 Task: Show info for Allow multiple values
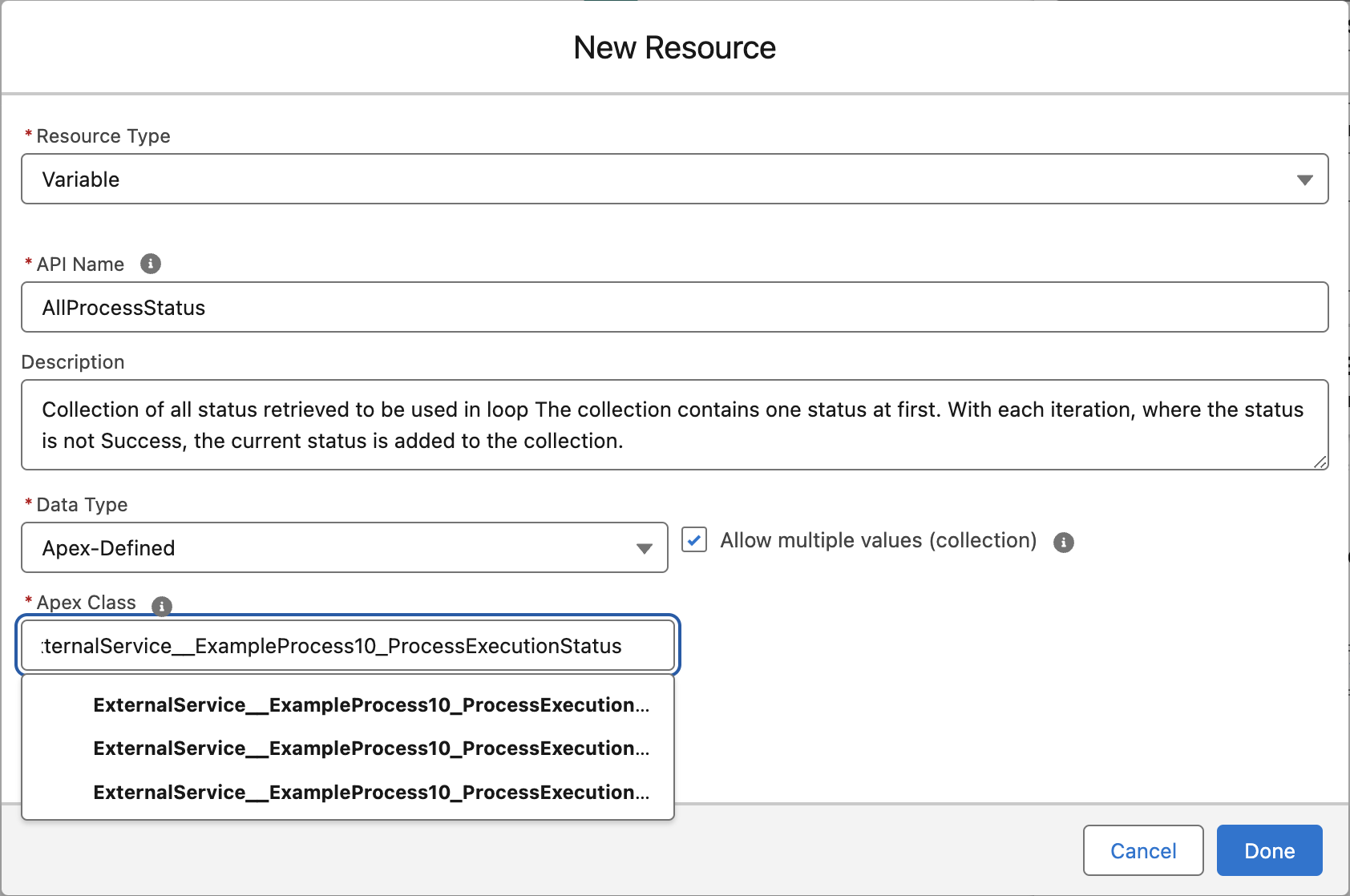(x=1064, y=543)
